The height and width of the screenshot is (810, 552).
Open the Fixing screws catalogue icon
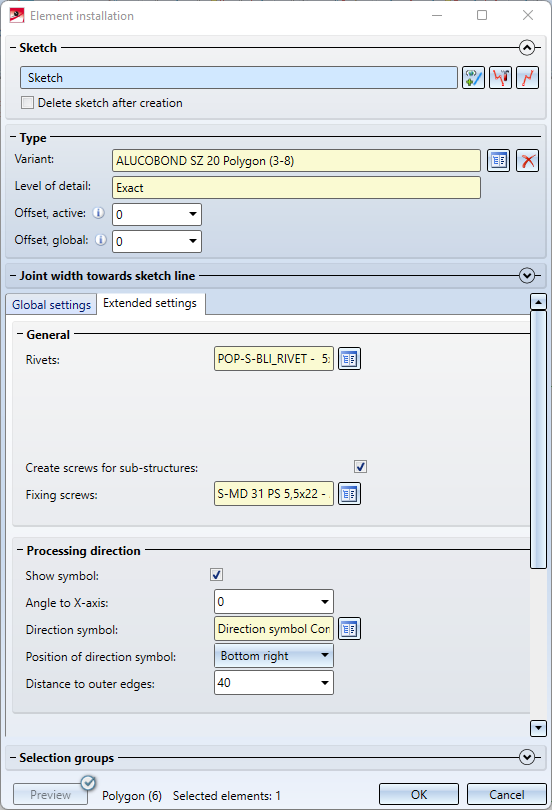[x=350, y=494]
